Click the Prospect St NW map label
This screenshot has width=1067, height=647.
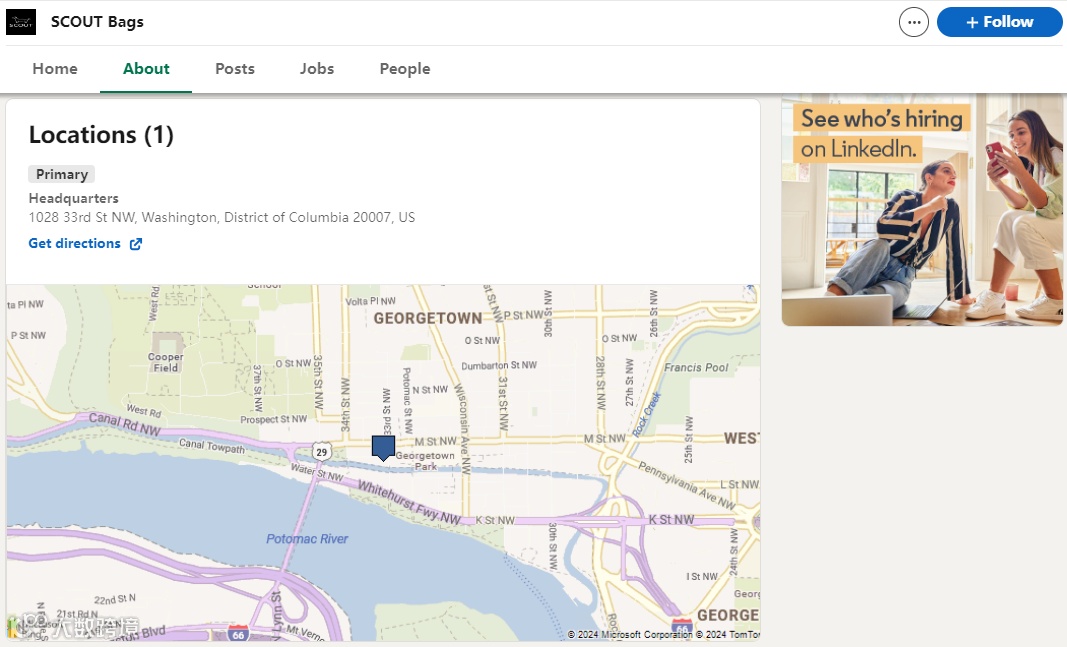coord(274,419)
